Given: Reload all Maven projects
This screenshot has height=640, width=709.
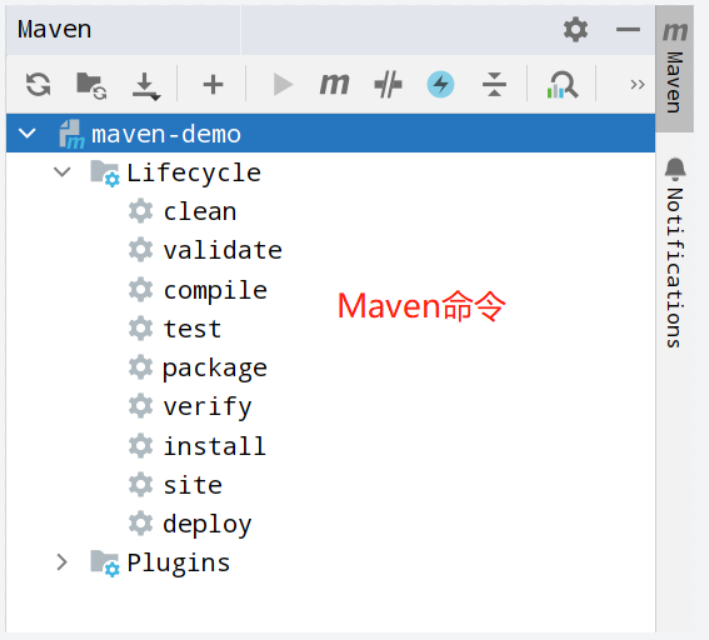Looking at the screenshot, I should [38, 85].
